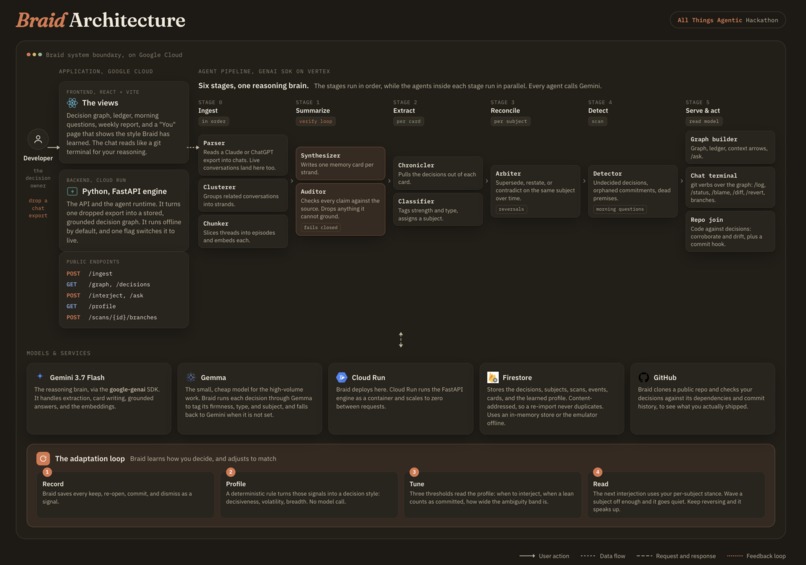Select the Ingest stage heading
Viewport: 806px width, 565px height.
click(208, 111)
